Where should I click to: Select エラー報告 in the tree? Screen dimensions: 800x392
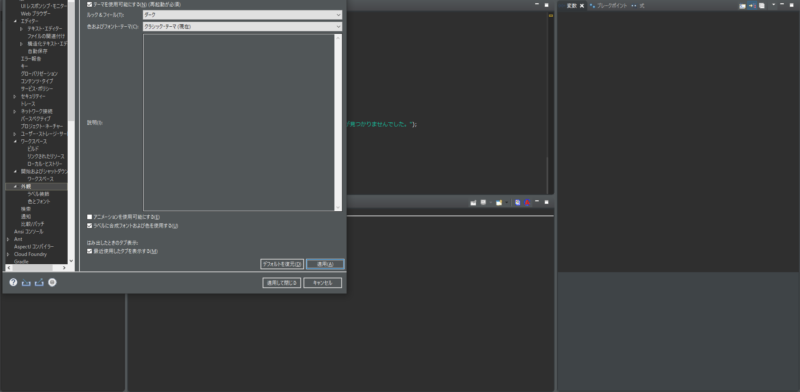point(31,59)
